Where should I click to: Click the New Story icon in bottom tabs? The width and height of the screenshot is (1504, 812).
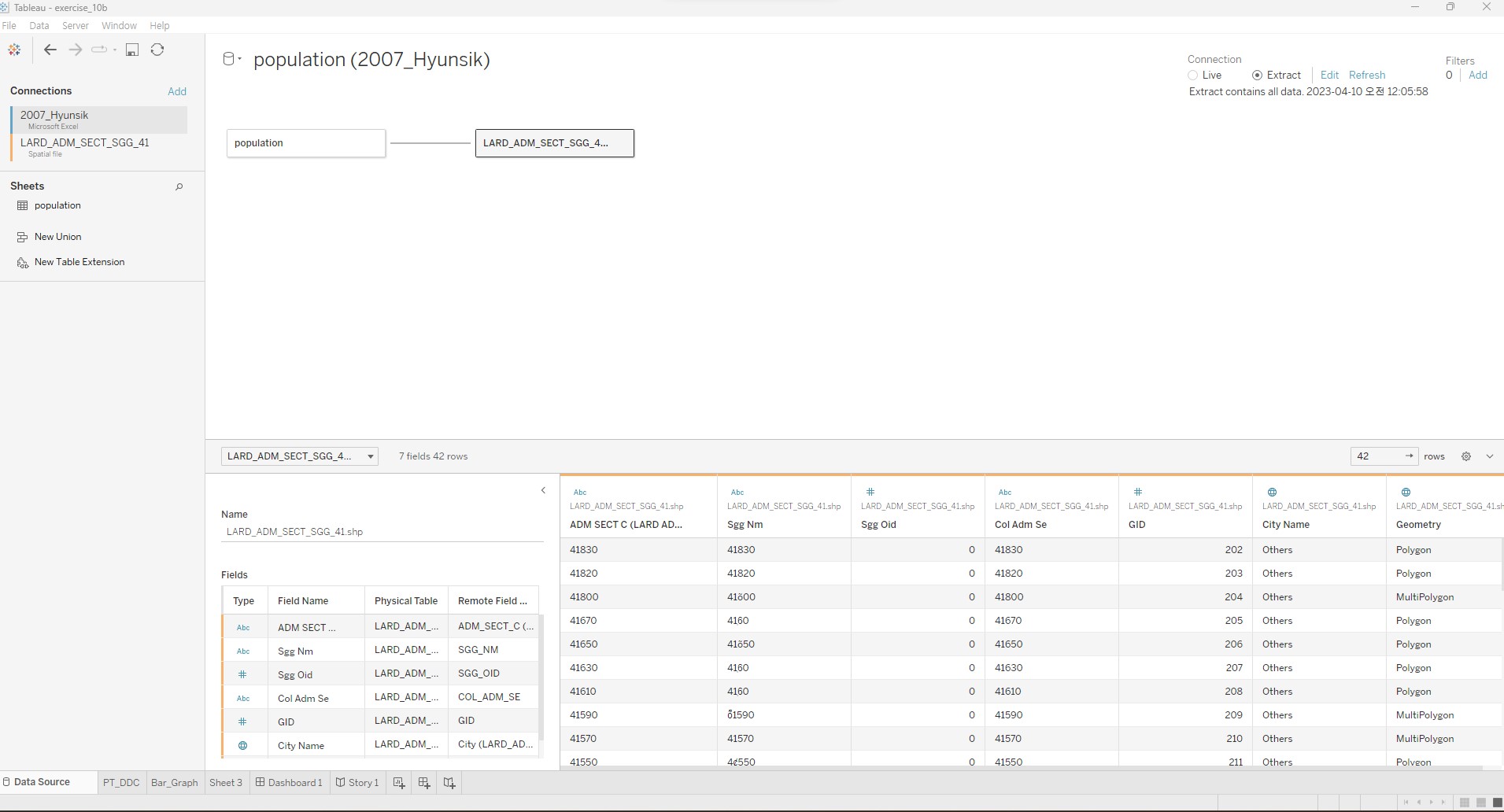[449, 783]
